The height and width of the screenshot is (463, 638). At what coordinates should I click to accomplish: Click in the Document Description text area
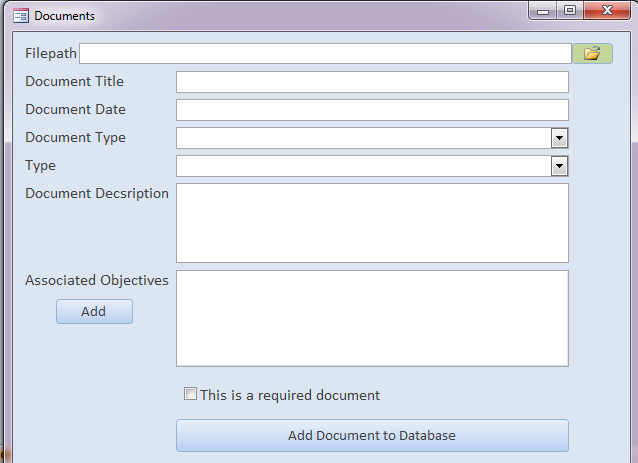[x=372, y=222]
